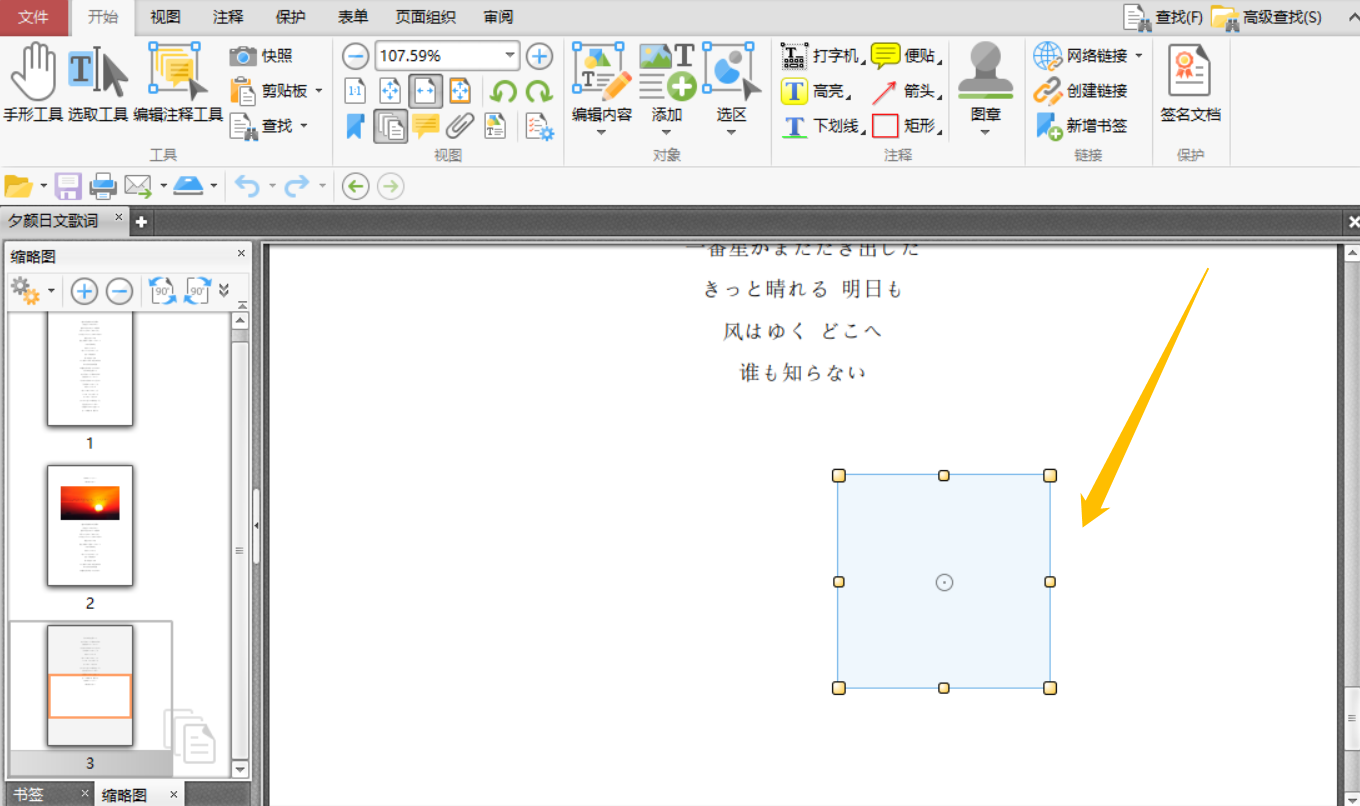Select page 2 thumbnail

tap(90, 526)
